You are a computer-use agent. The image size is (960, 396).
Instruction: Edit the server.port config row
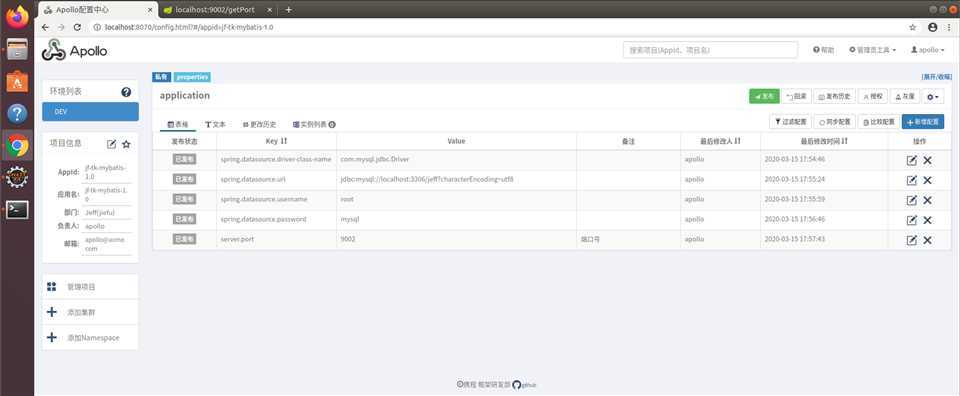click(911, 240)
